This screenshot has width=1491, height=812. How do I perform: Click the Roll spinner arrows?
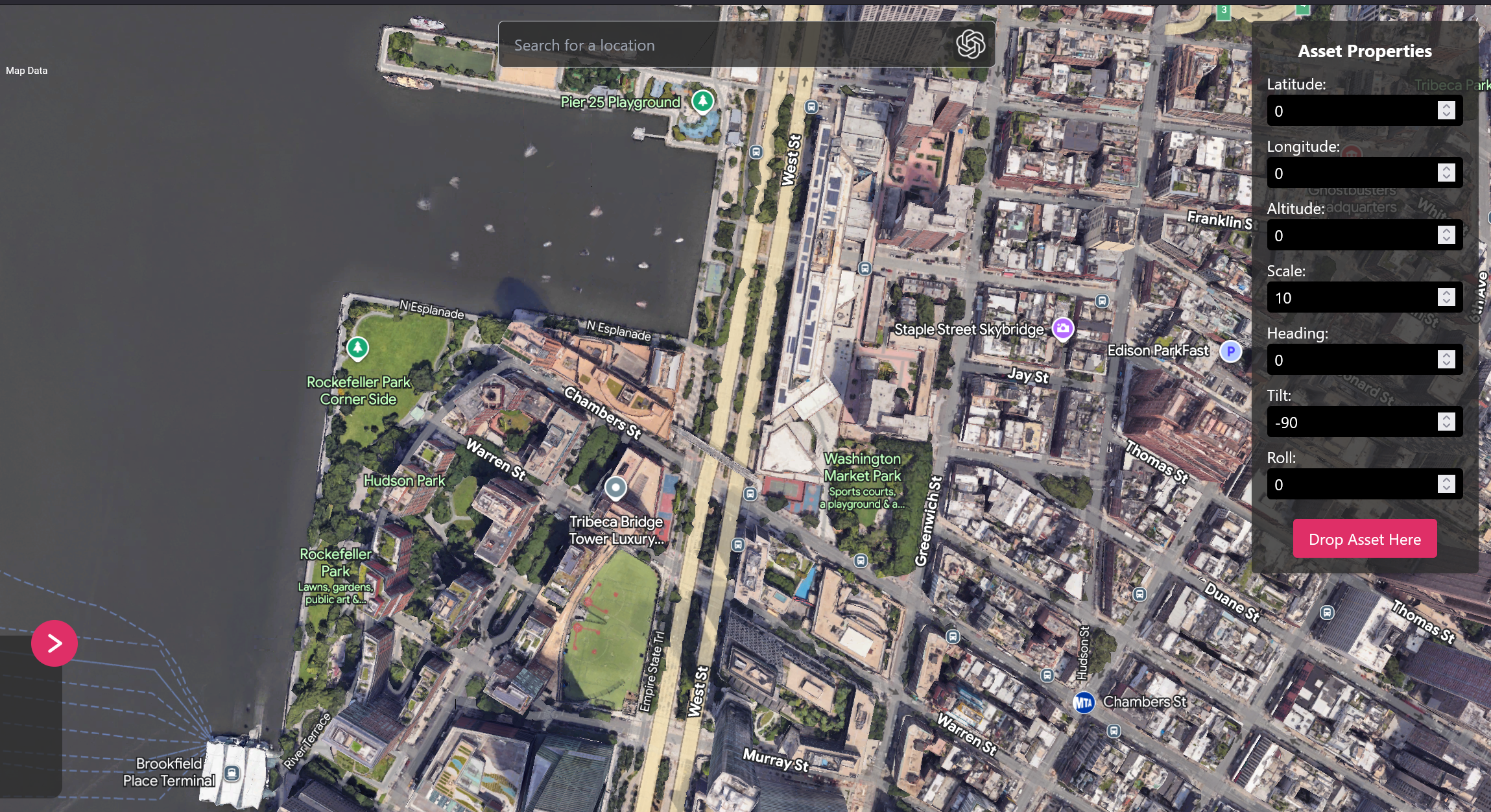coord(1446,484)
